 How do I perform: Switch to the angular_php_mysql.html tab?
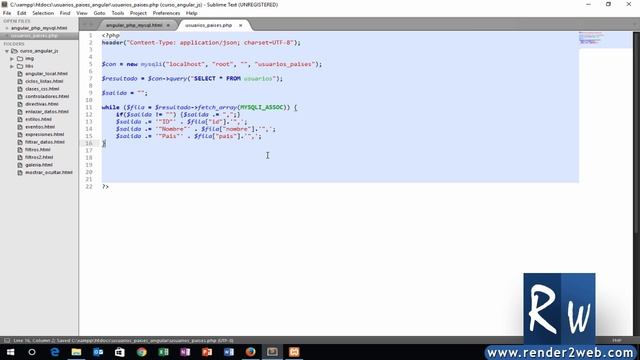(134, 25)
